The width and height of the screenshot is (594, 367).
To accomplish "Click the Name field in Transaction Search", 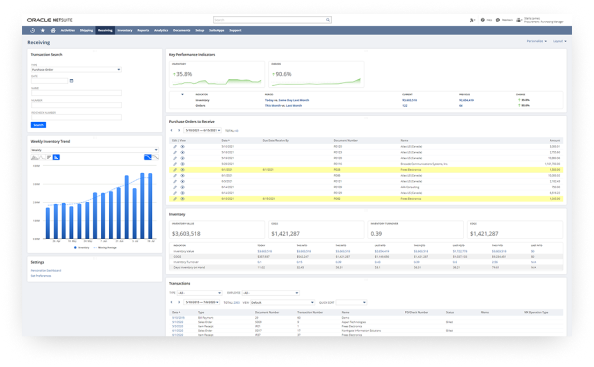I will 76,93.
